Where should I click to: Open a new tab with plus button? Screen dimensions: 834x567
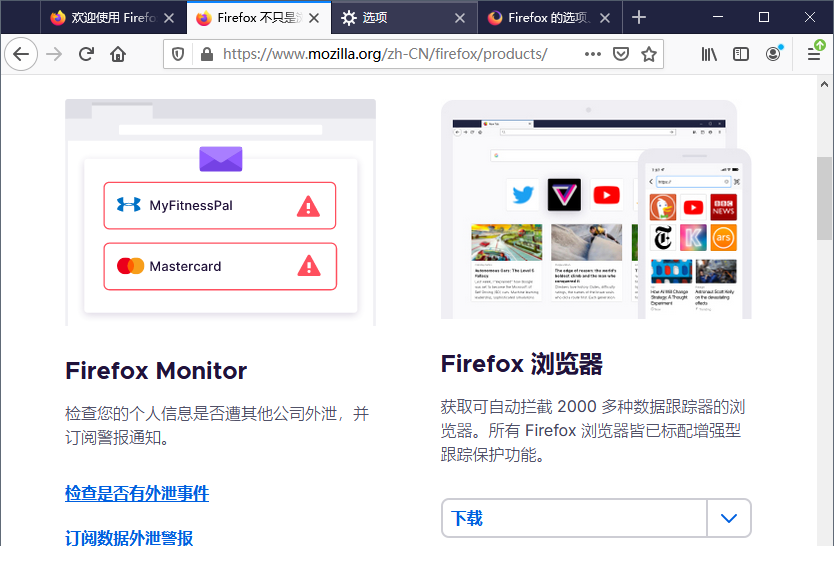pos(639,18)
